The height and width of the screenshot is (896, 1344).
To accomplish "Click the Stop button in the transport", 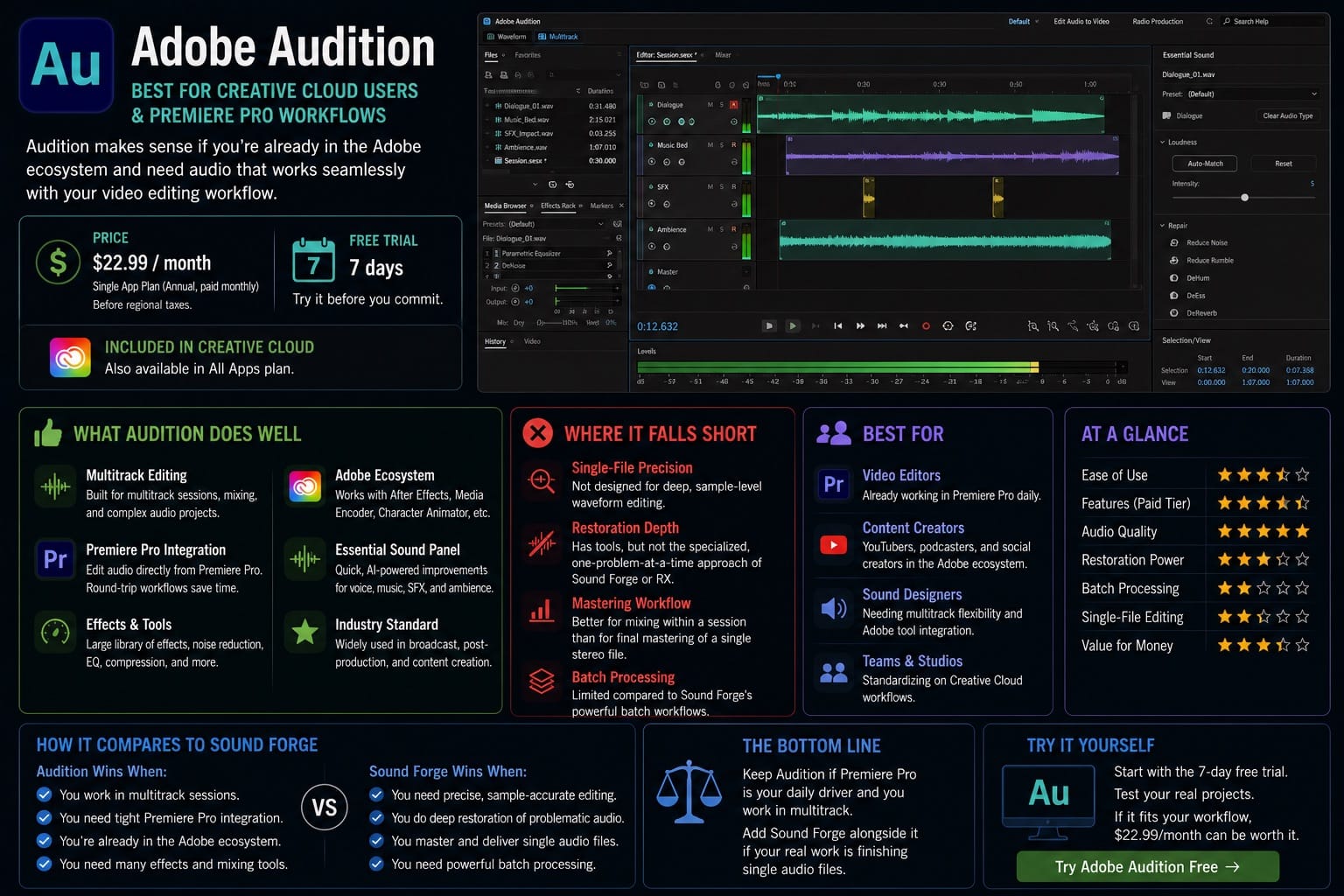I will 769,325.
